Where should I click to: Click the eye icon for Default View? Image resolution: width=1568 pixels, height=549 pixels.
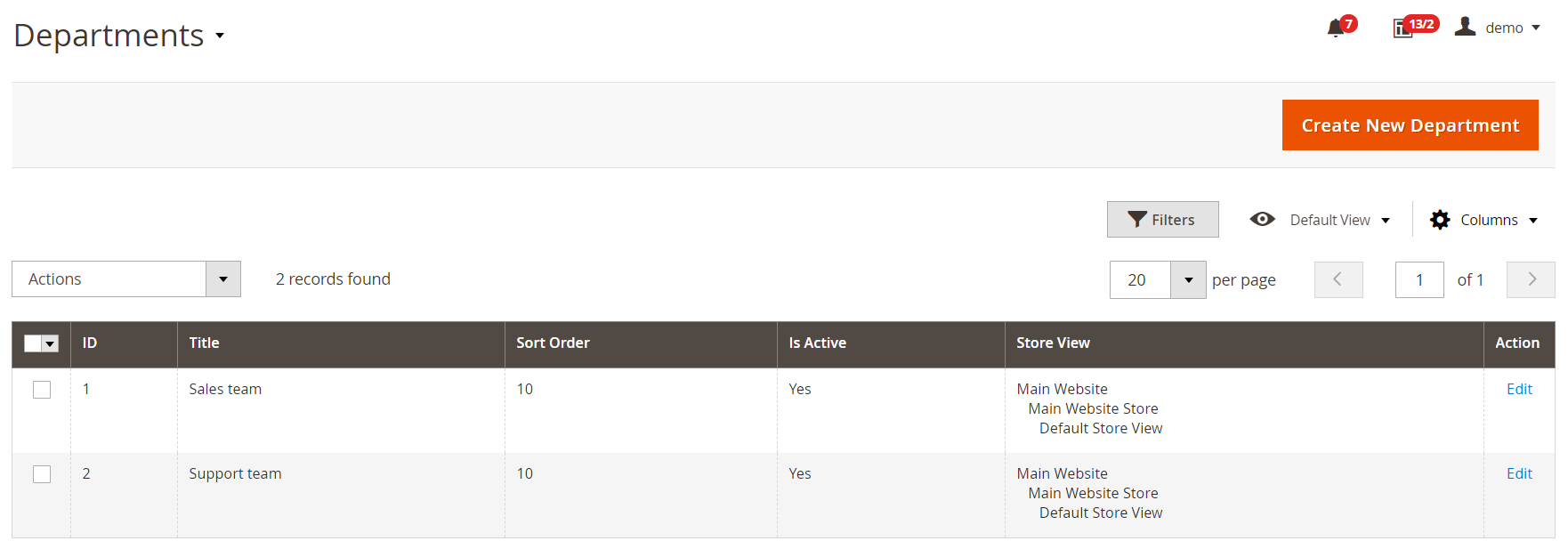click(x=1262, y=219)
